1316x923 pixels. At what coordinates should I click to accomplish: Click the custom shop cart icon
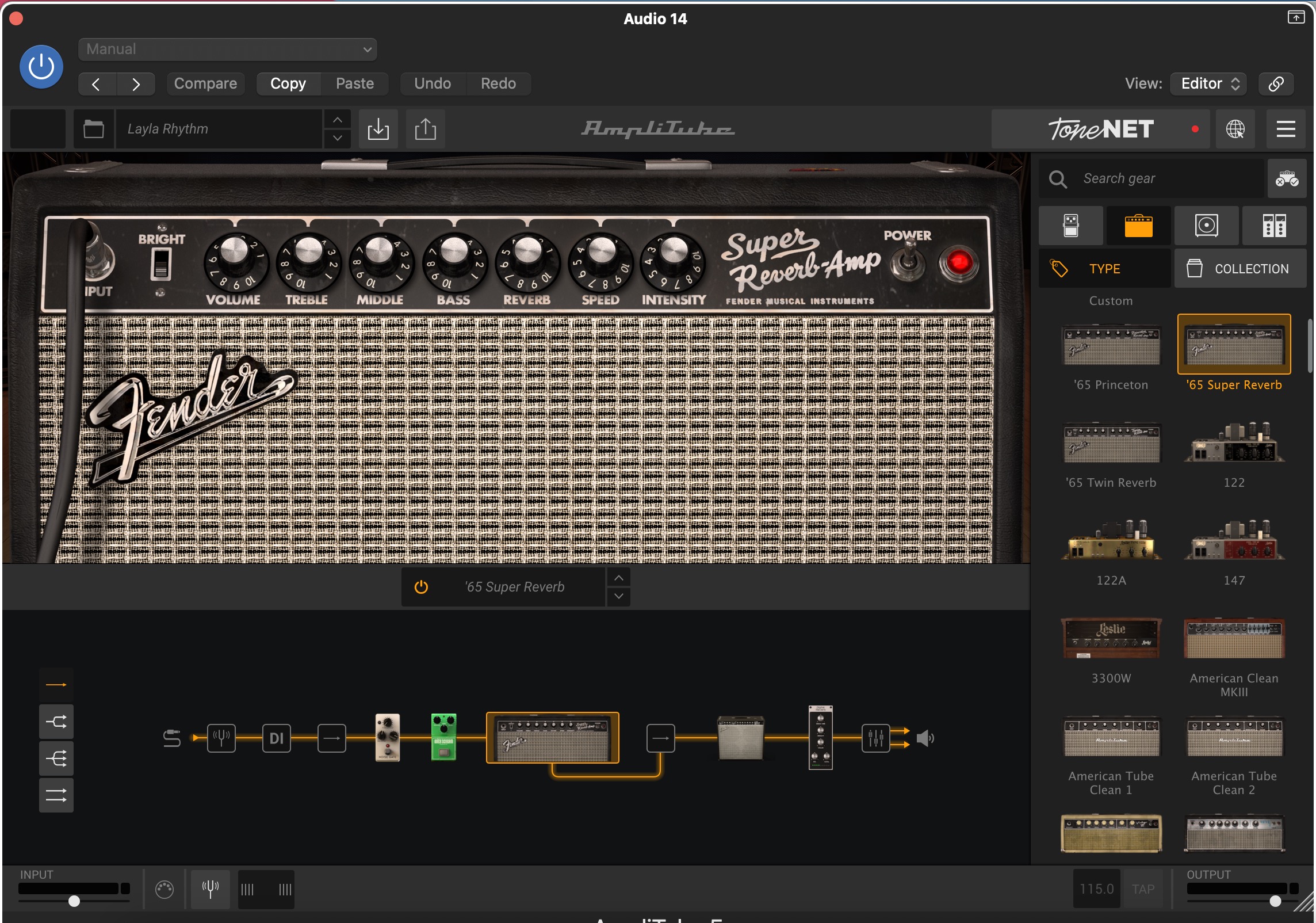tap(1287, 179)
